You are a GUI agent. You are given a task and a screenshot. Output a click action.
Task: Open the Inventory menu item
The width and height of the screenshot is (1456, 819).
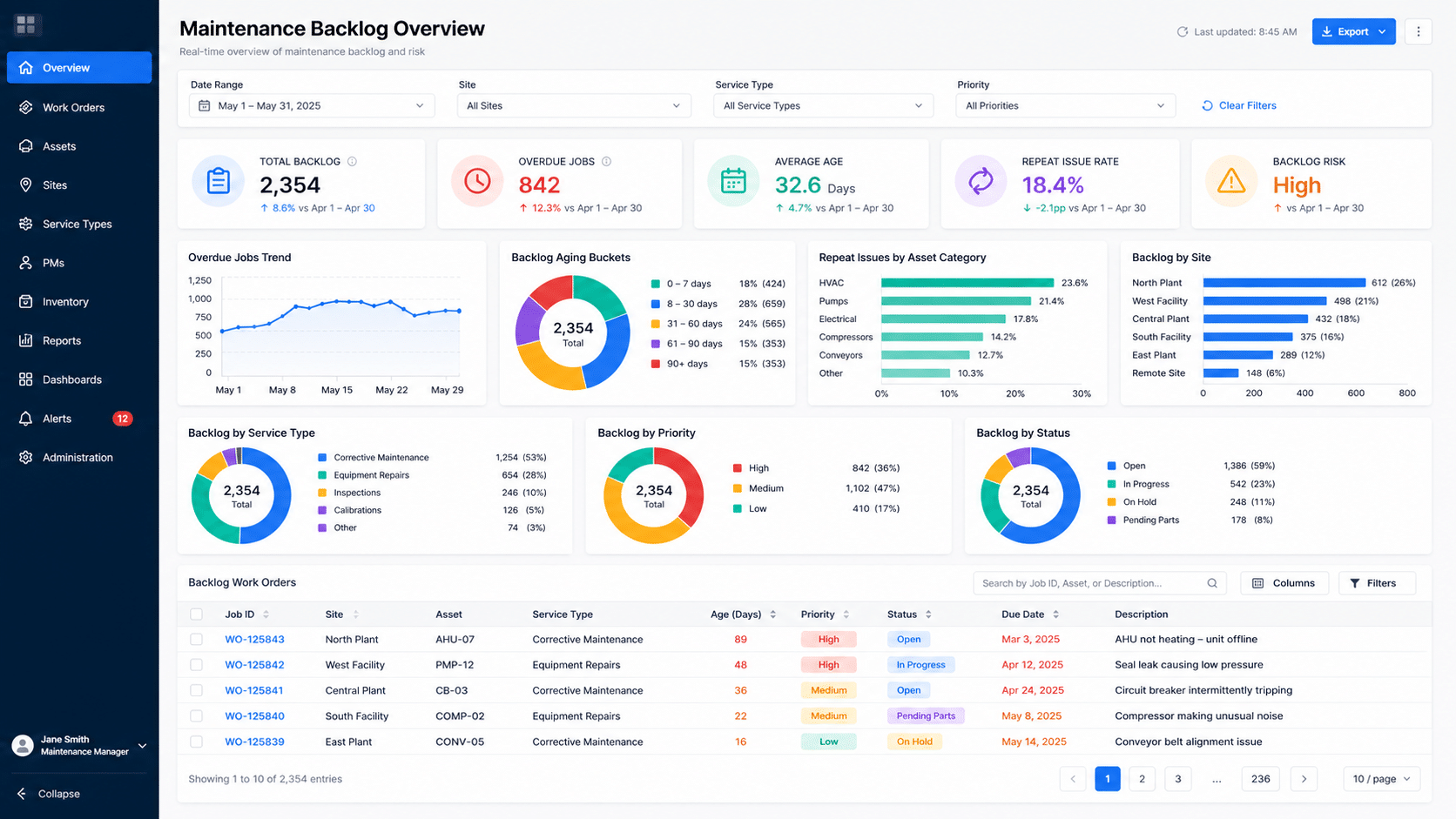(79, 301)
